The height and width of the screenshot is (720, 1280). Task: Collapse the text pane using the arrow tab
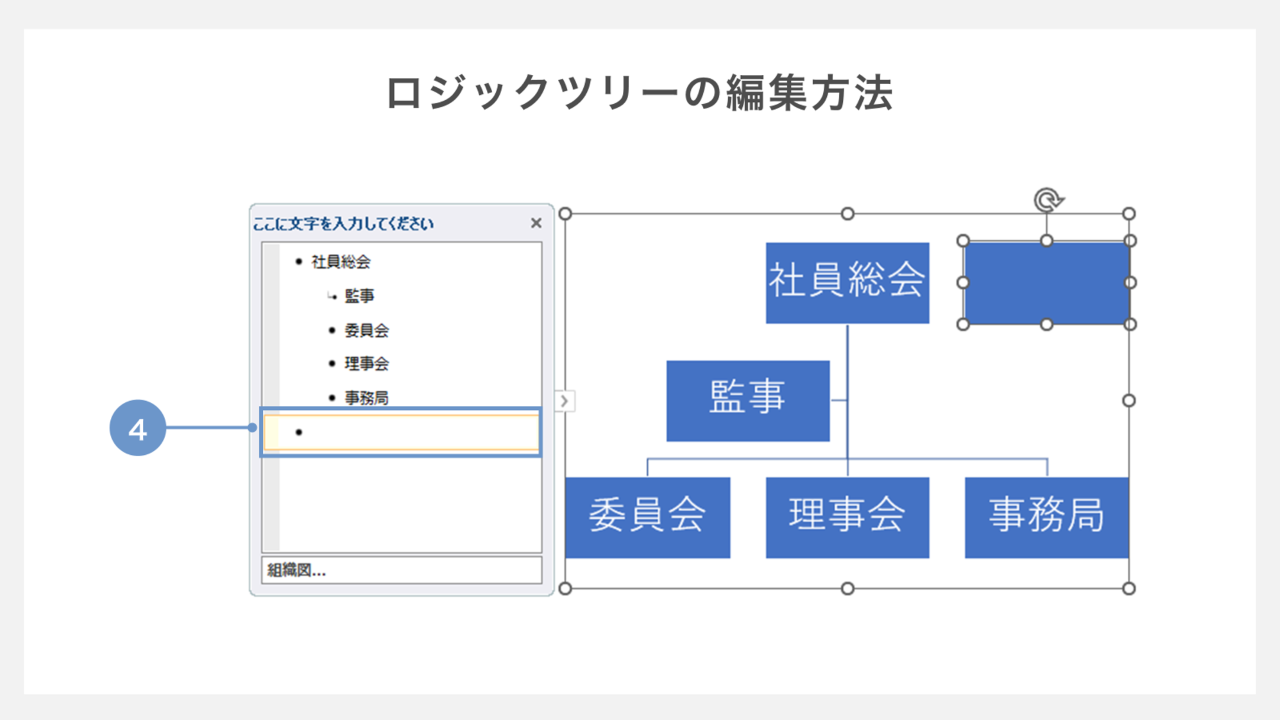pyautogui.click(x=565, y=401)
